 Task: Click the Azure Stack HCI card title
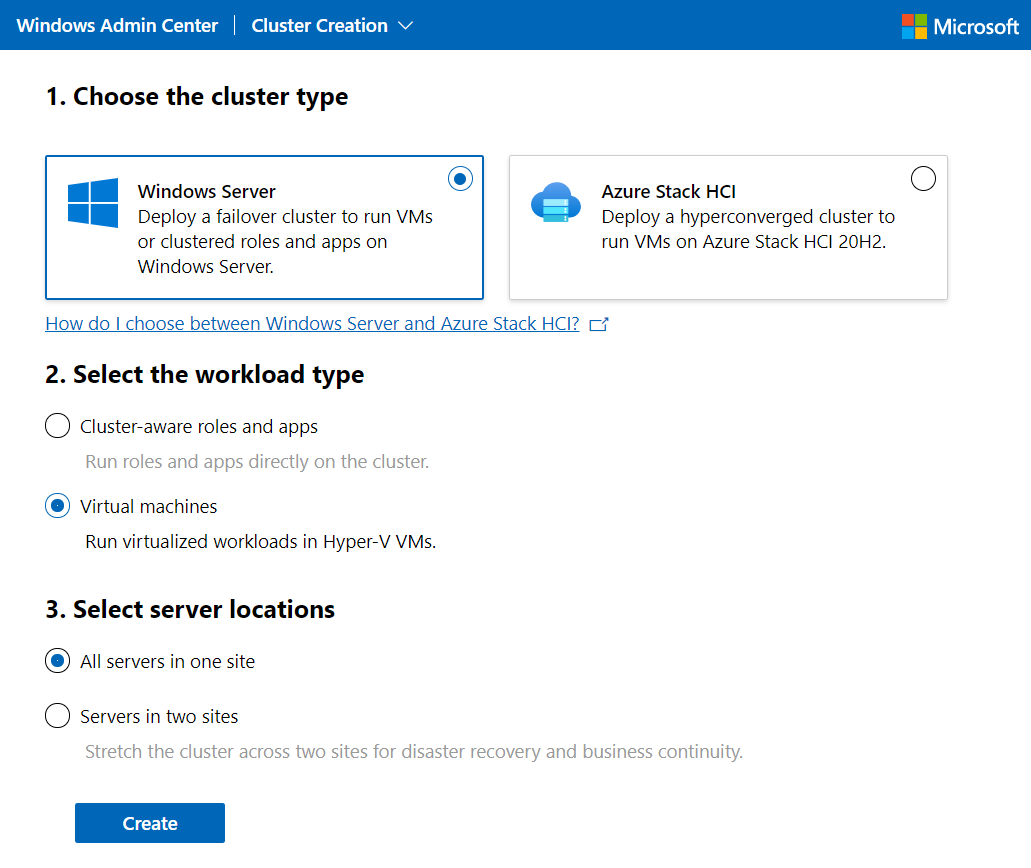point(668,192)
